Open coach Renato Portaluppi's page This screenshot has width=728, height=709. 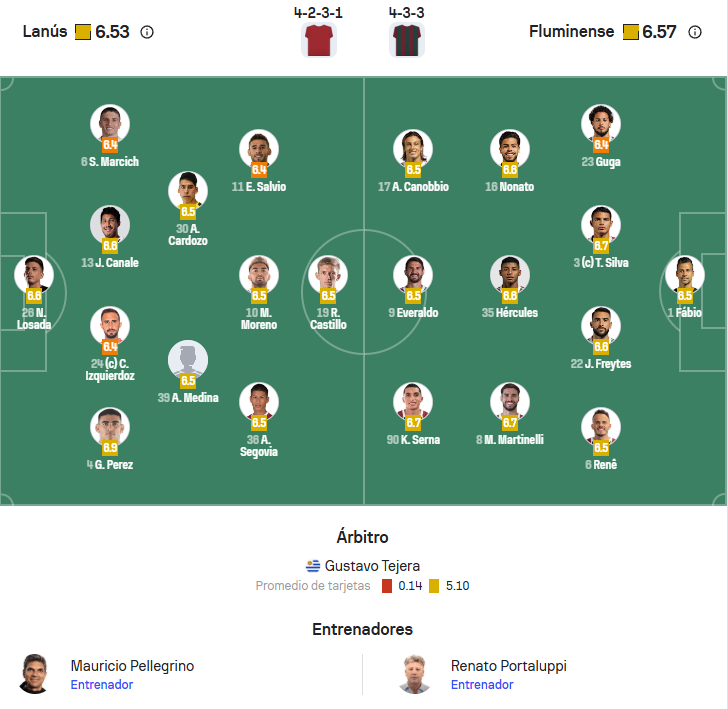pyautogui.click(x=508, y=666)
